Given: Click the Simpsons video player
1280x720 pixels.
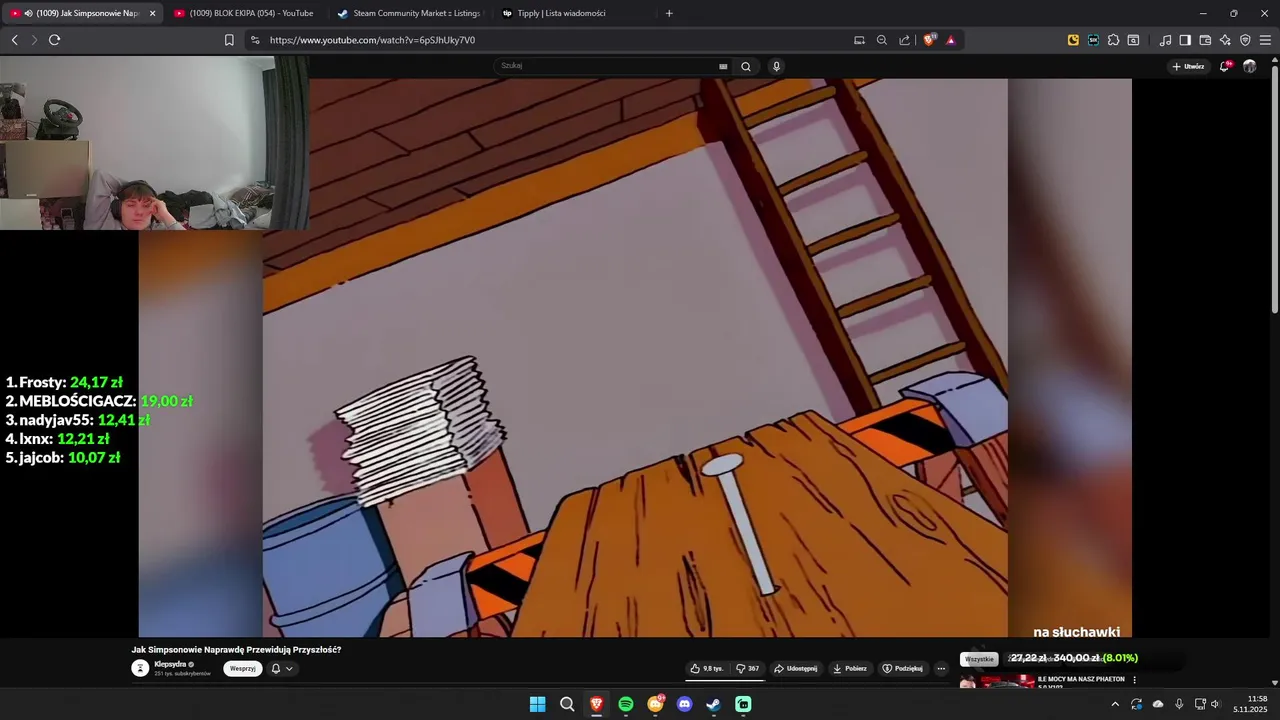Looking at the screenshot, I should (x=635, y=358).
